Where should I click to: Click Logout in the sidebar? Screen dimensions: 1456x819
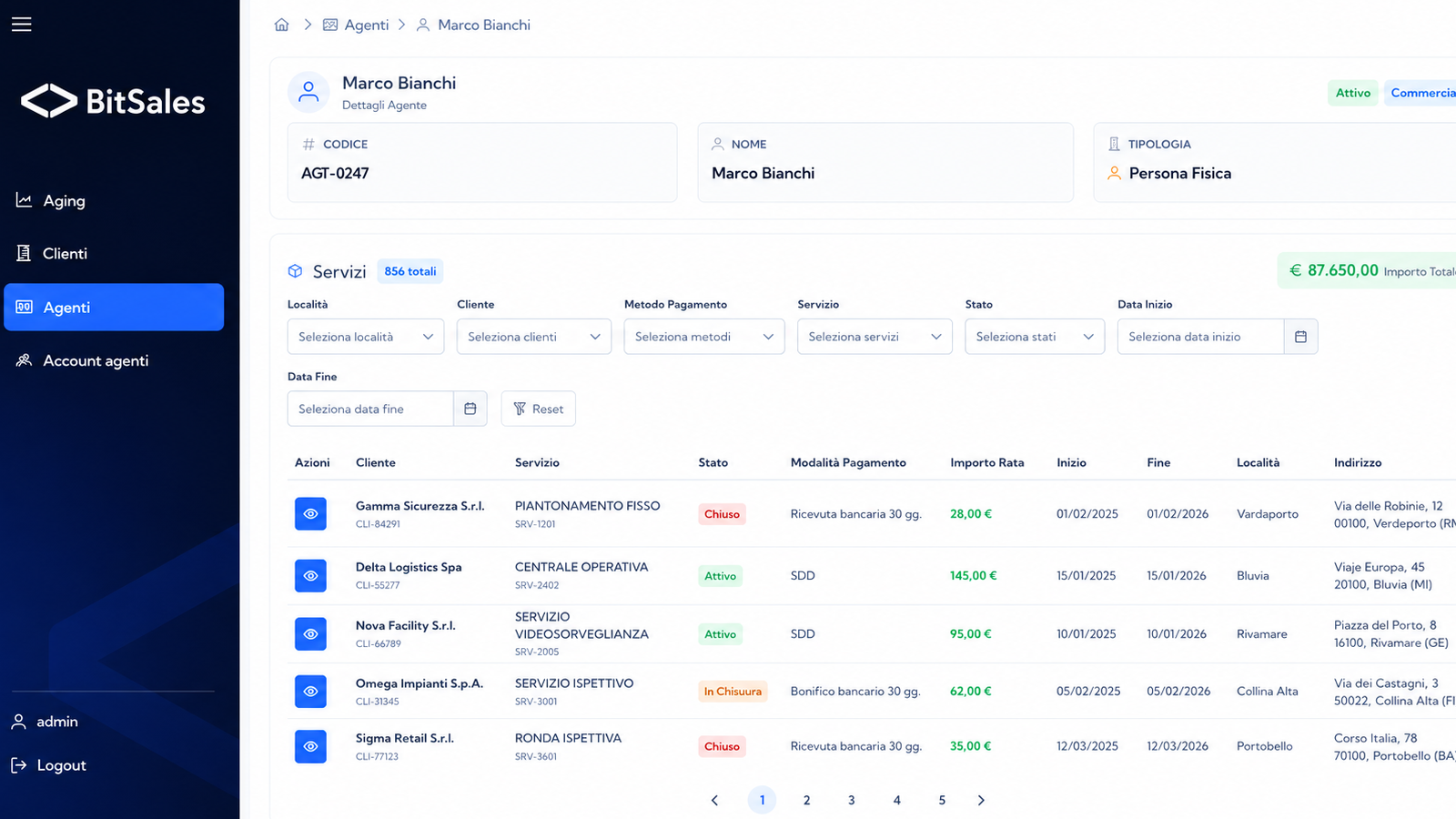pyautogui.click(x=48, y=765)
